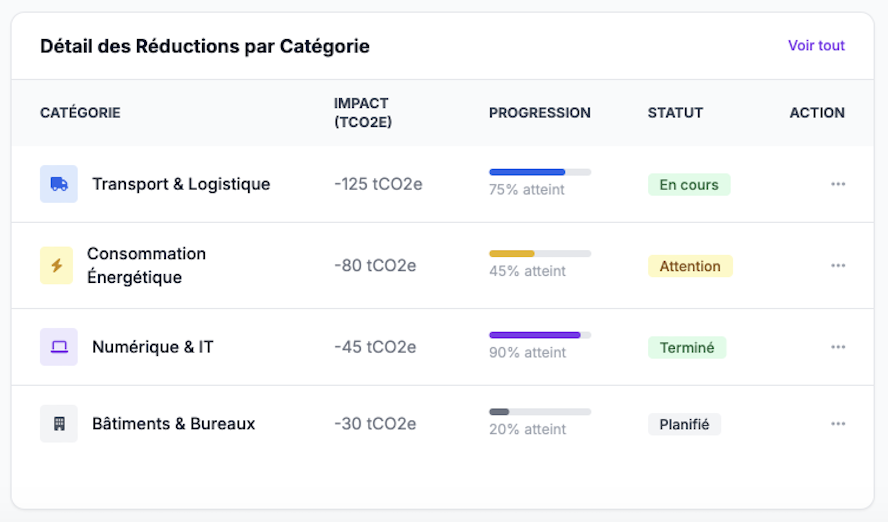Open the actions menu for Consommation Énergétique
Image resolution: width=888 pixels, height=522 pixels.
[x=838, y=266]
